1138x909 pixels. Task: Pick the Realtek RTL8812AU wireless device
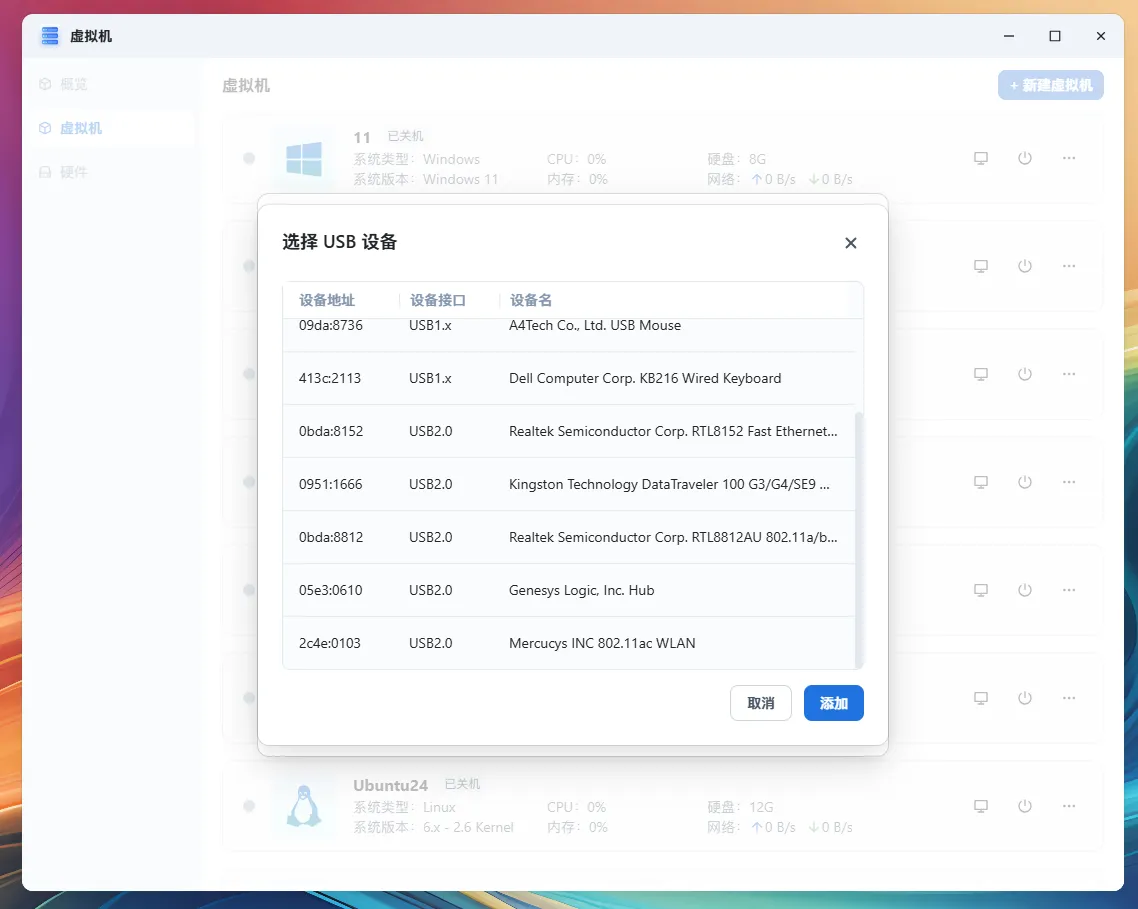pyautogui.click(x=570, y=537)
